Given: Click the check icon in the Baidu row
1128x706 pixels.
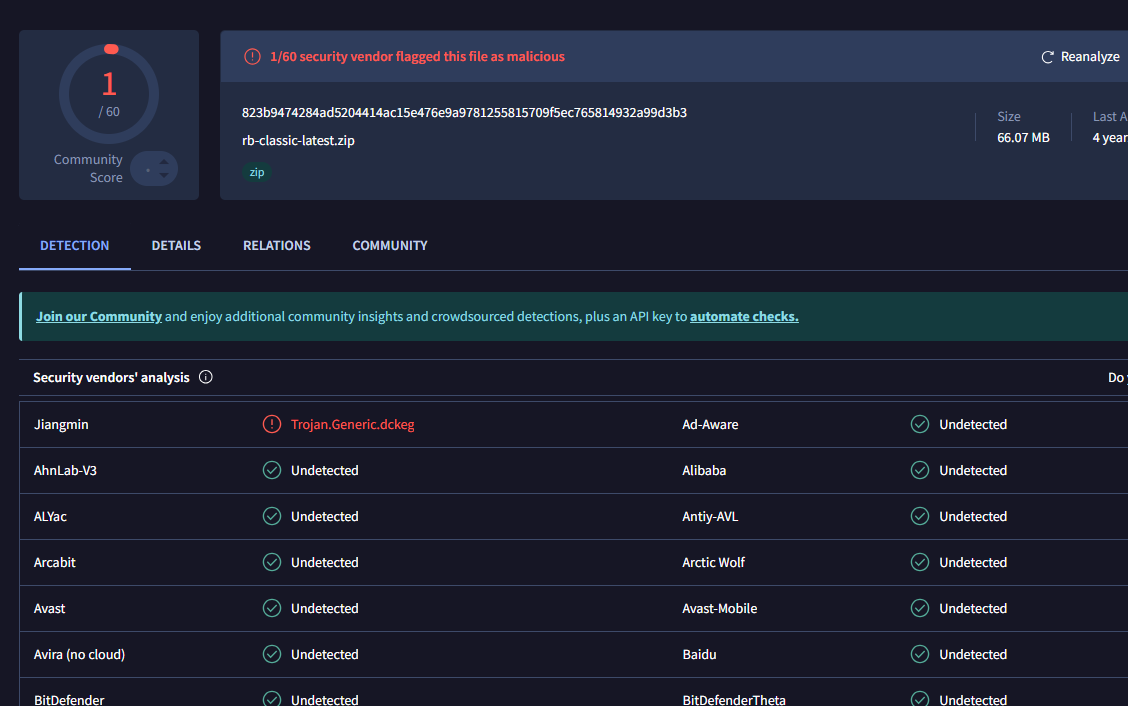Looking at the screenshot, I should [x=920, y=654].
